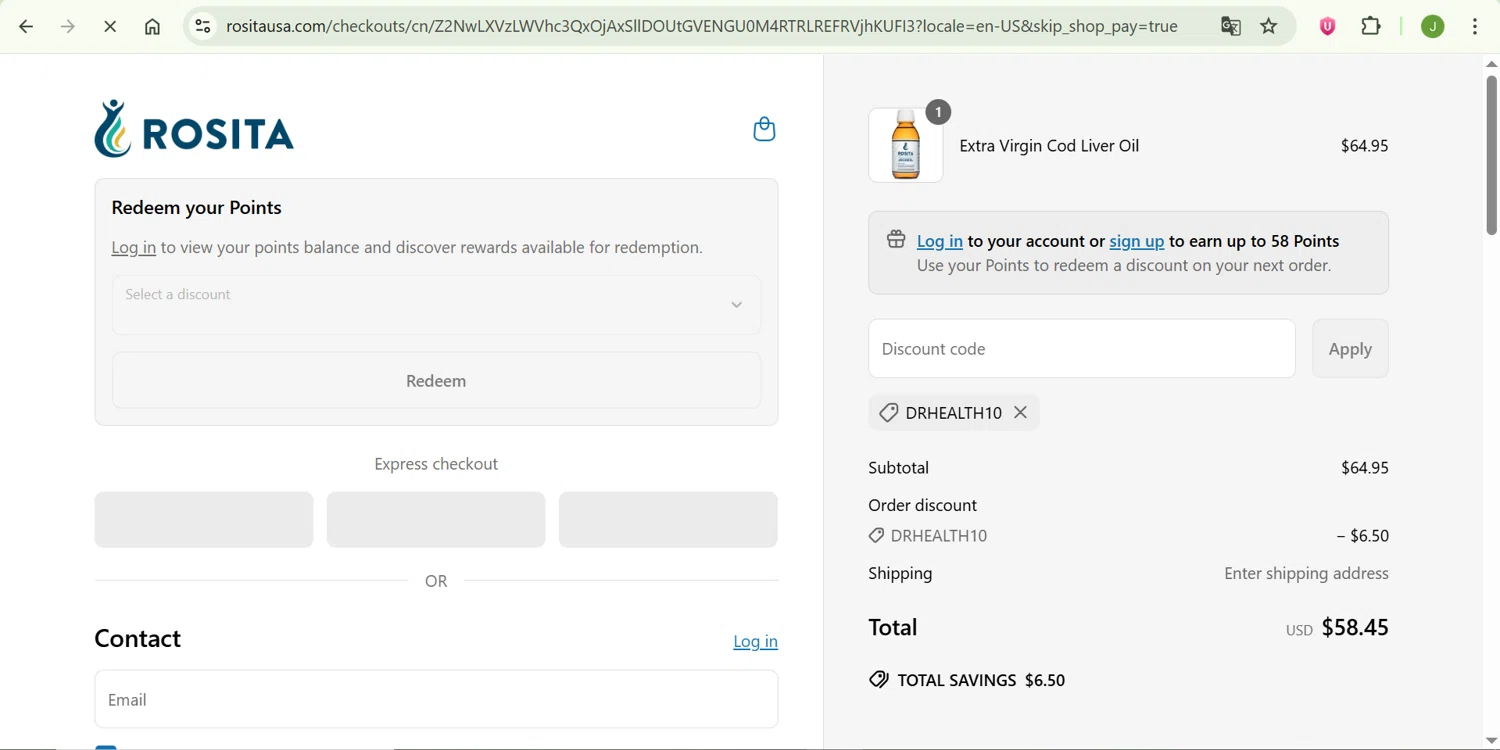This screenshot has width=1500, height=750.
Task: Click the Enter shipping address text
Action: (x=1306, y=573)
